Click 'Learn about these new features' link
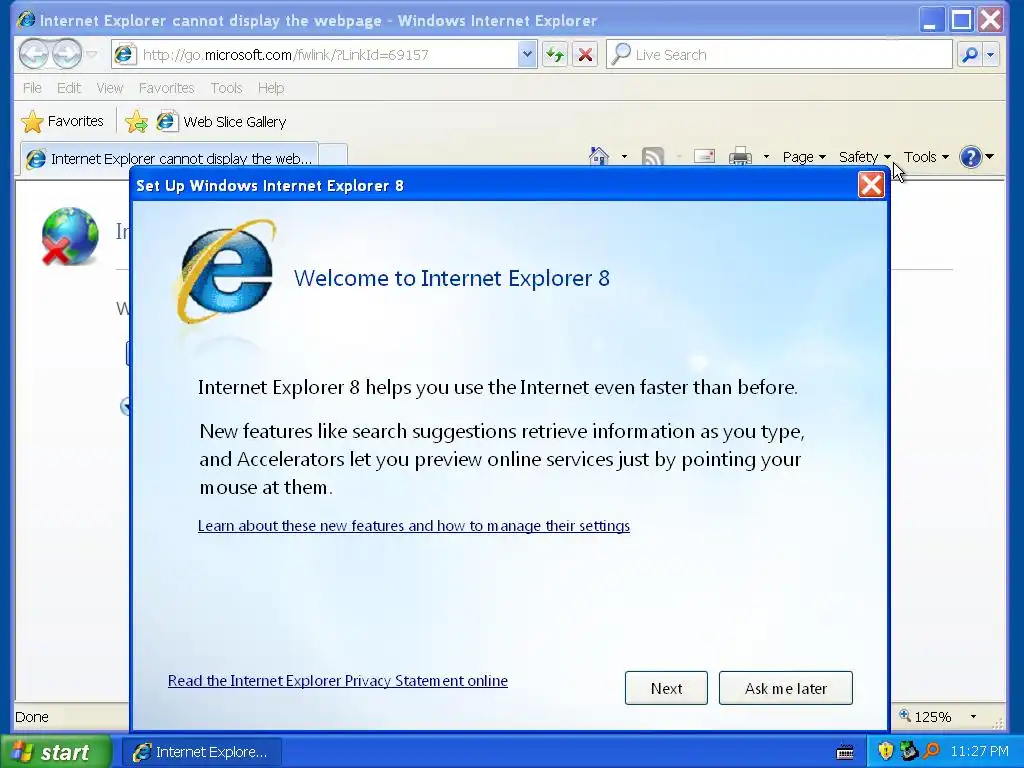The width and height of the screenshot is (1024, 768). pyautogui.click(x=413, y=526)
